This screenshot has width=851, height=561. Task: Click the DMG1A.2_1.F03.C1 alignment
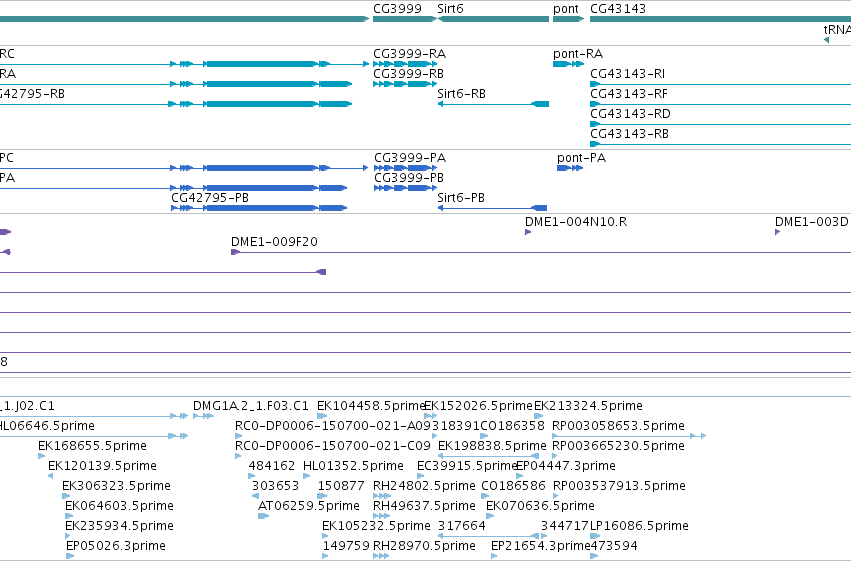pos(251,406)
